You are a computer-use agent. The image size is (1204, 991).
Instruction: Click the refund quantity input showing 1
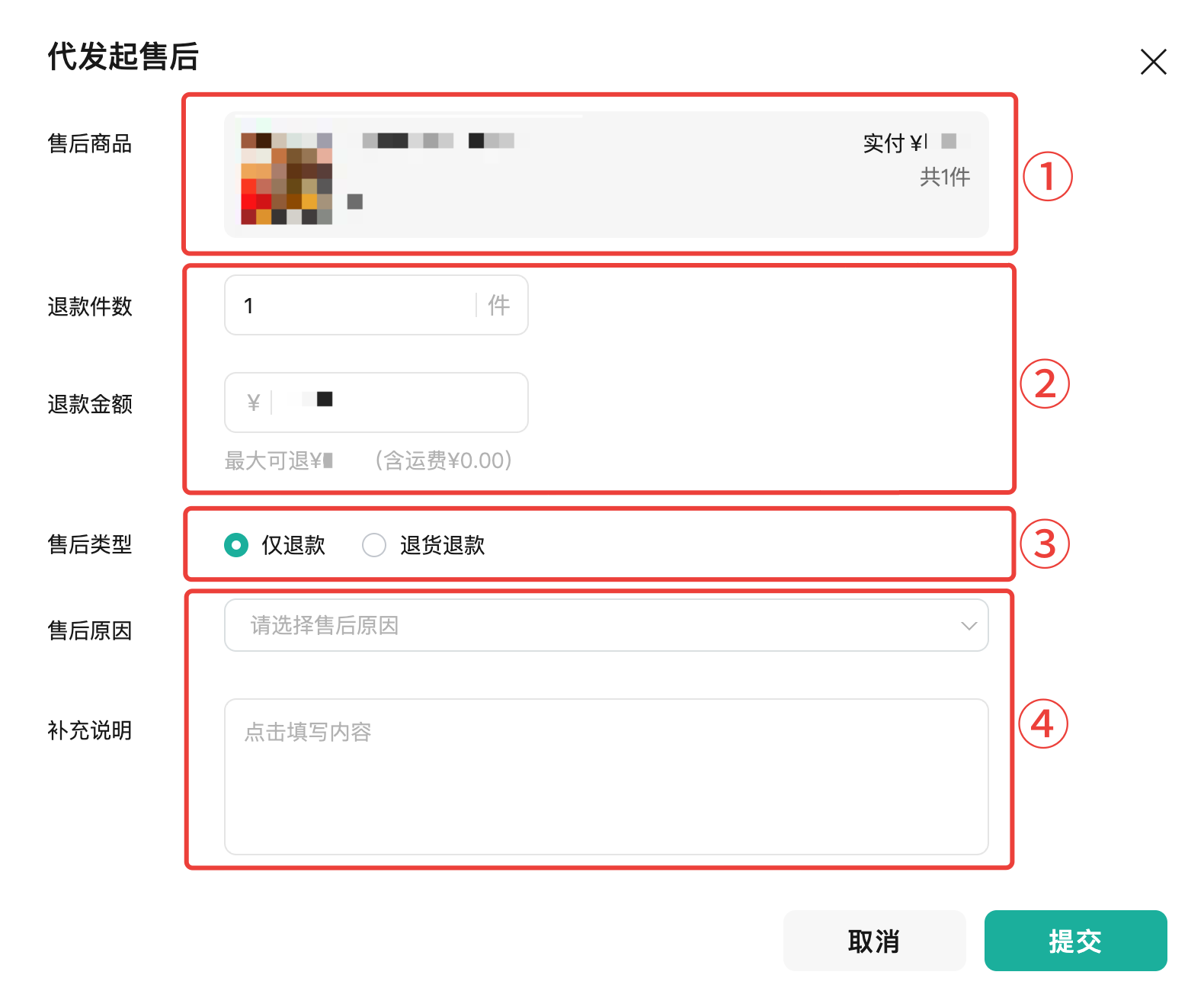[x=343, y=305]
